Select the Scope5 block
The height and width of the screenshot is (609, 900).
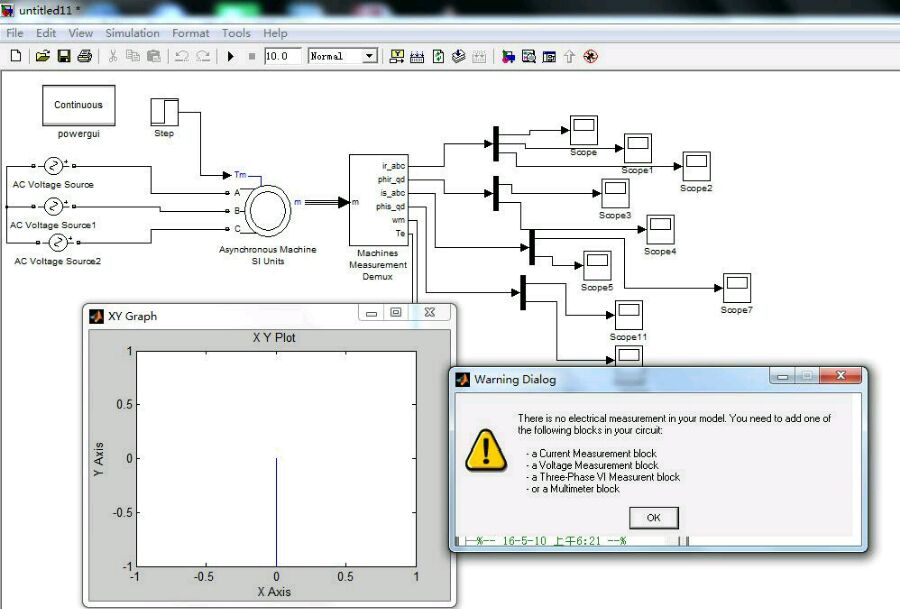pyautogui.click(x=597, y=266)
